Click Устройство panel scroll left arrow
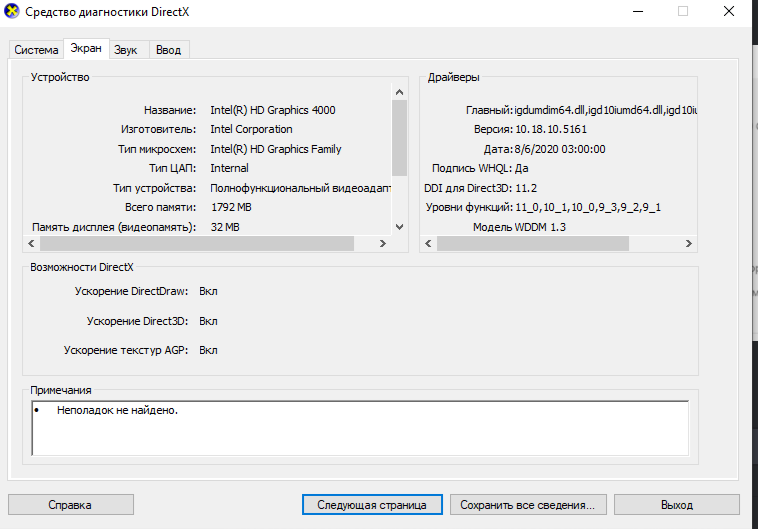 31,243
